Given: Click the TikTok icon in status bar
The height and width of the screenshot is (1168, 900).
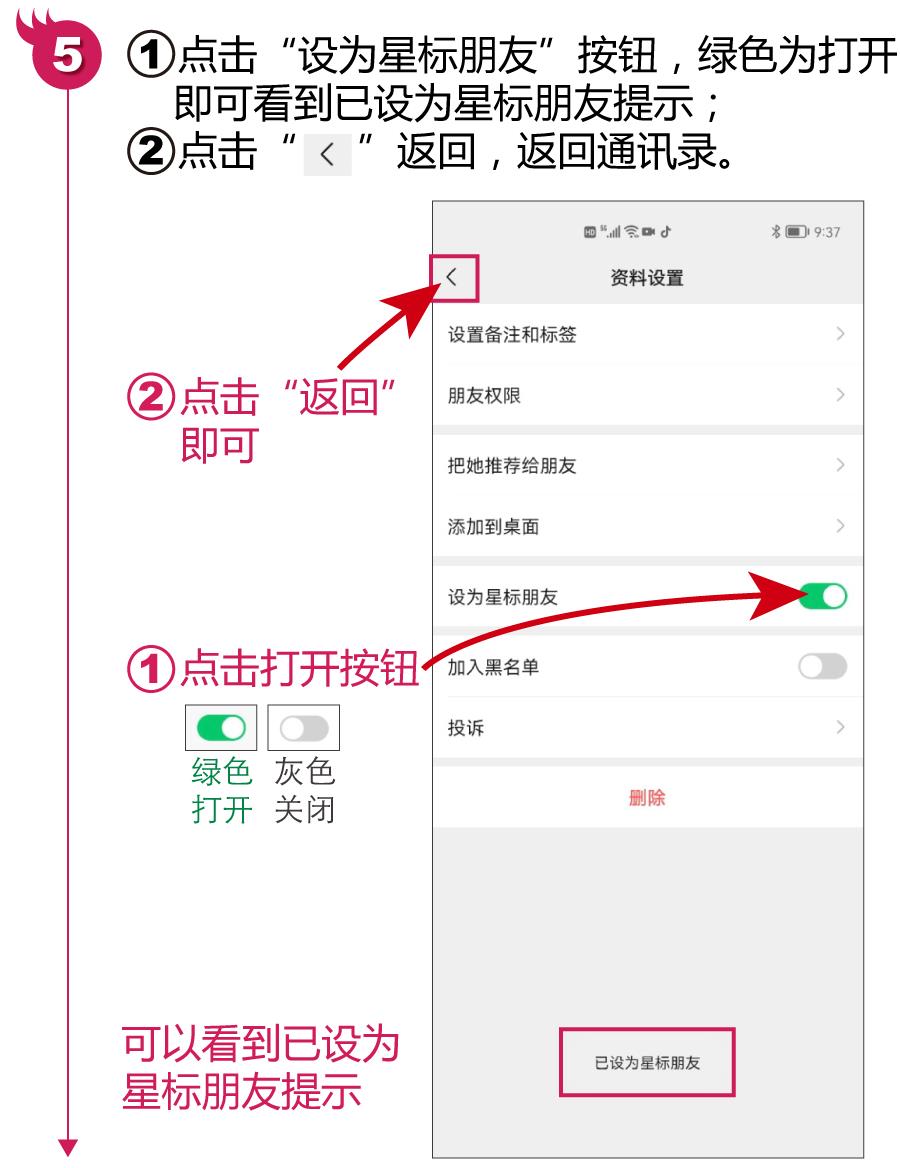Looking at the screenshot, I should point(666,232).
